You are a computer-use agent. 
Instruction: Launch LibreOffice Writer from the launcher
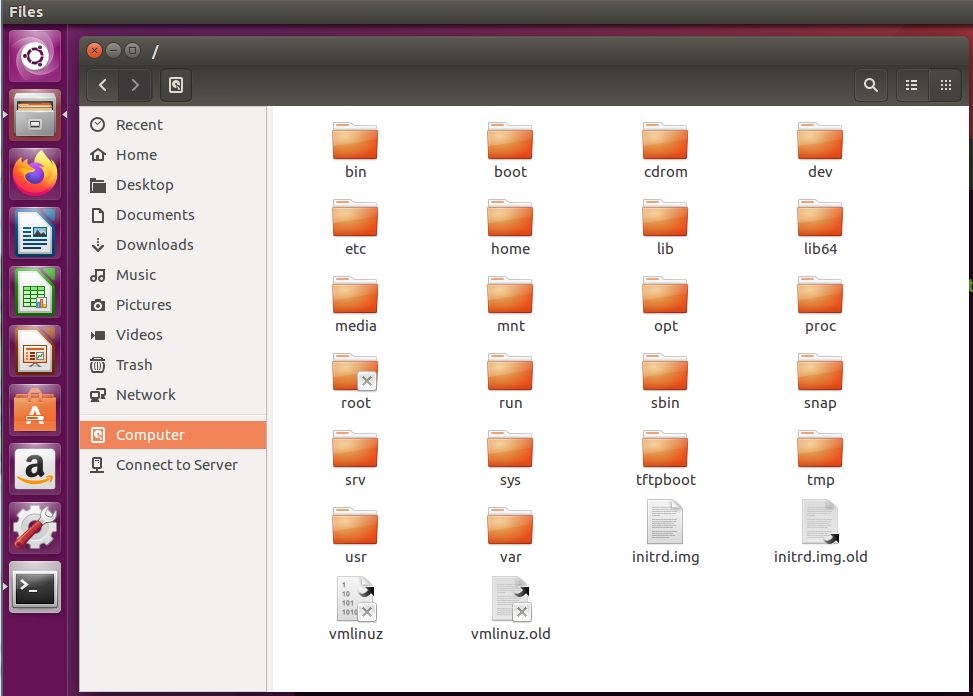[35, 233]
